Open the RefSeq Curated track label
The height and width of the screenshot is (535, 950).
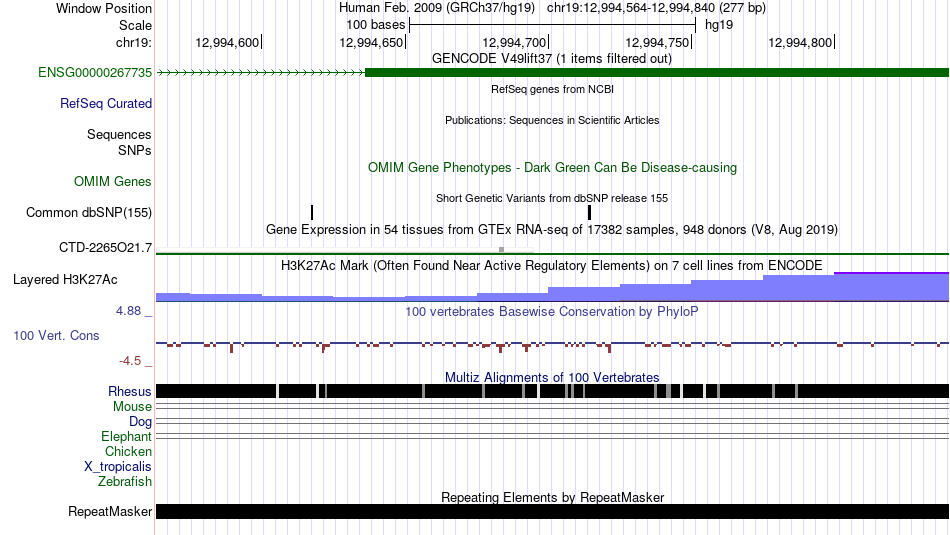point(106,104)
